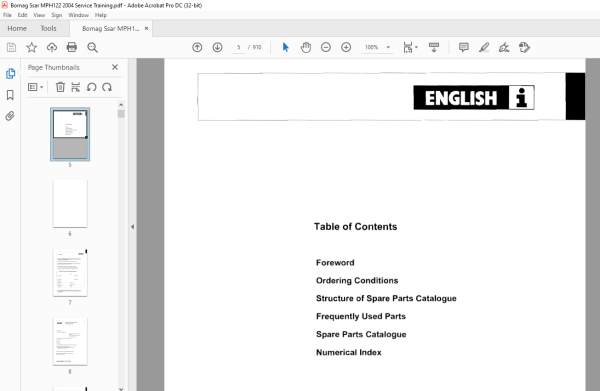Click the ENGLISH header banner
The width and height of the screenshot is (600, 391).
coord(474,98)
